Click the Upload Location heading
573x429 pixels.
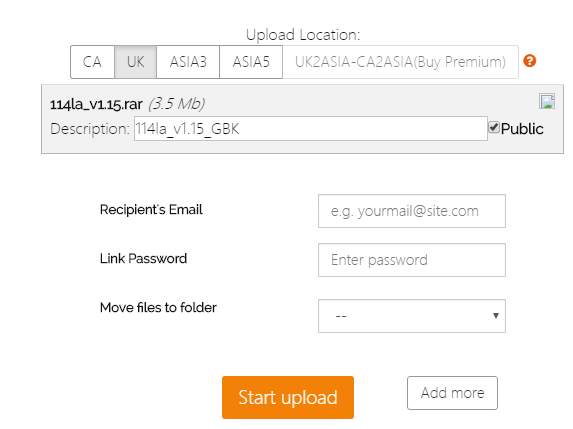point(303,35)
